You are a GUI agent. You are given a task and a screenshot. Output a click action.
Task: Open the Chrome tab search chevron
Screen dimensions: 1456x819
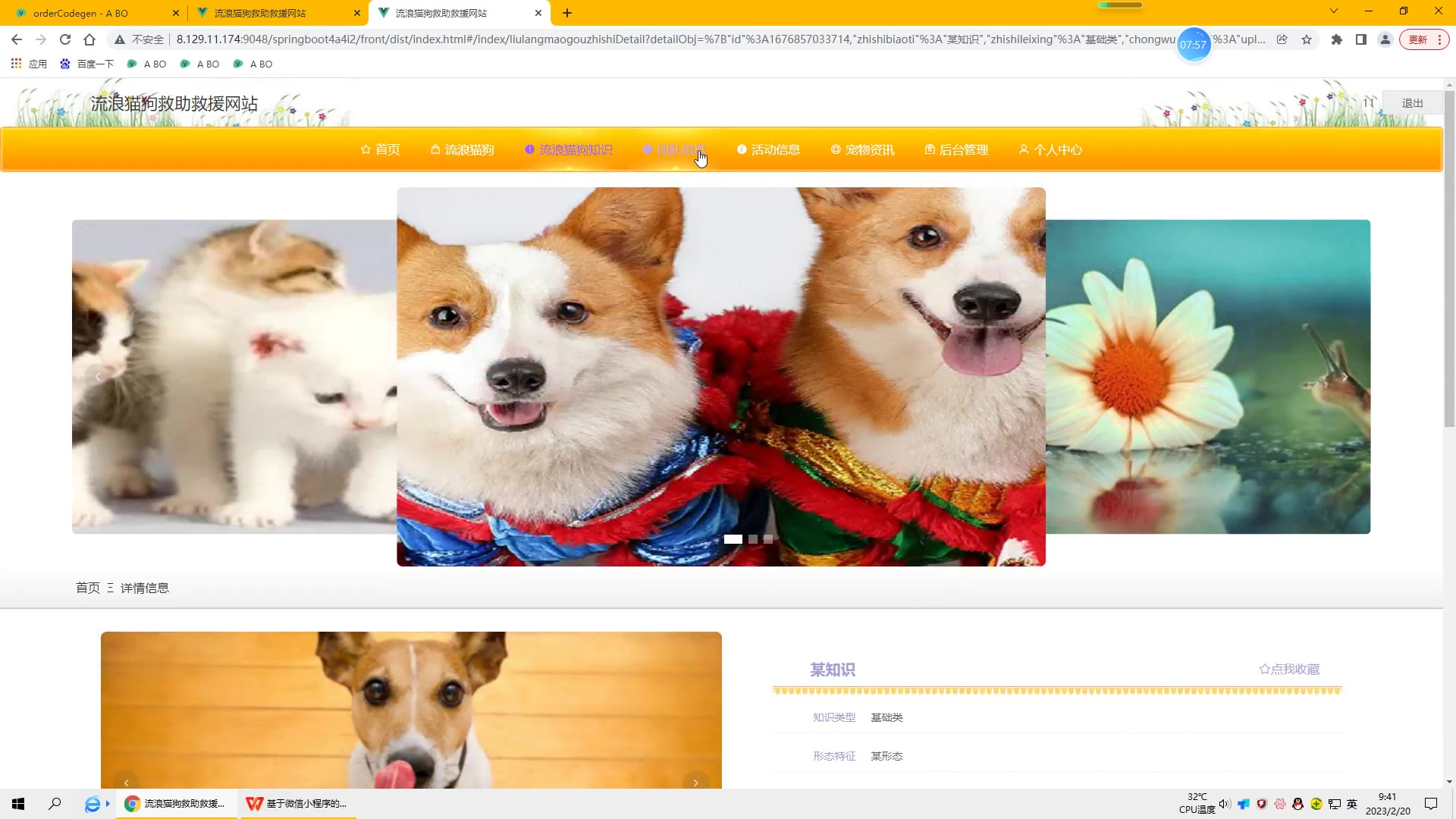1333,11
